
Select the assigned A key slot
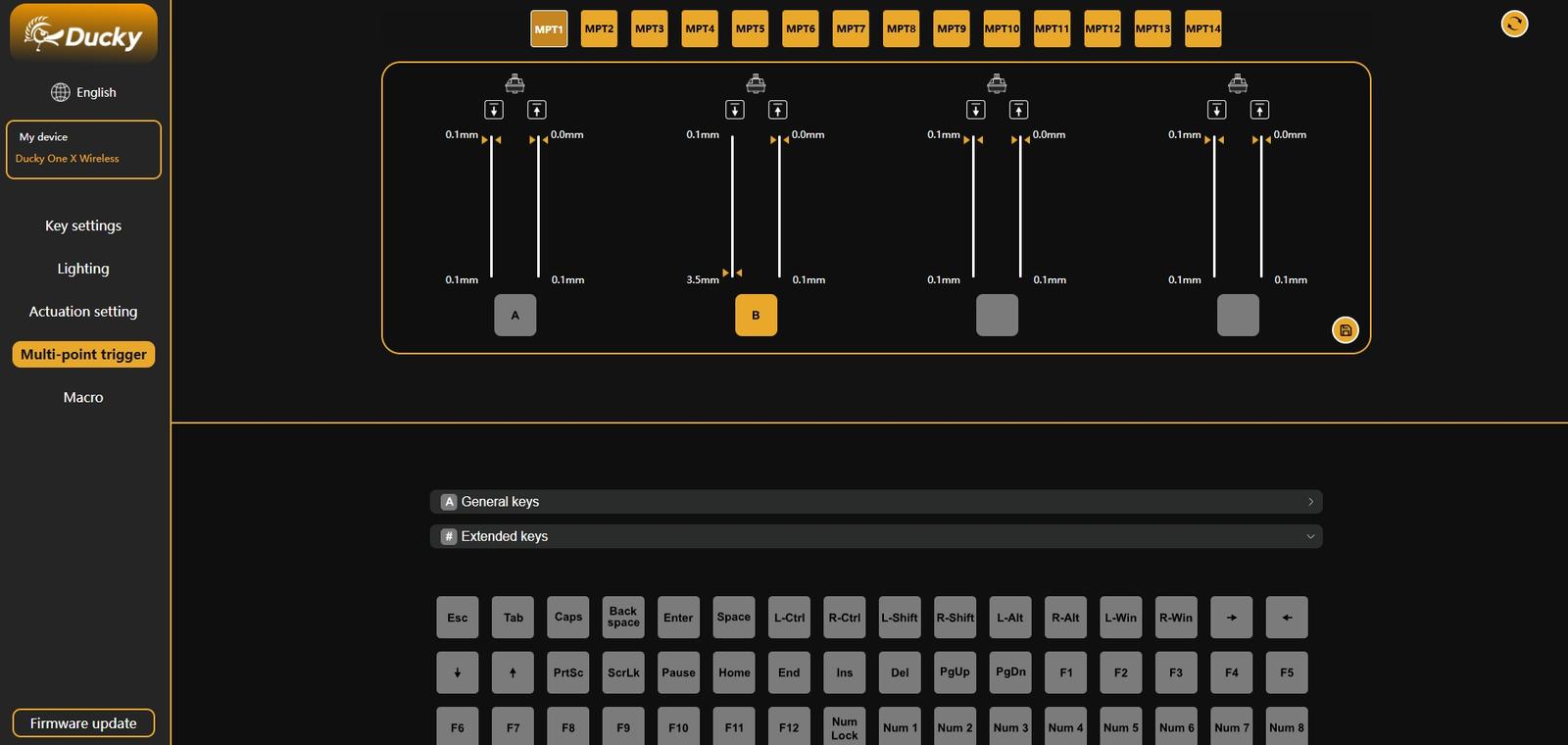(515, 316)
